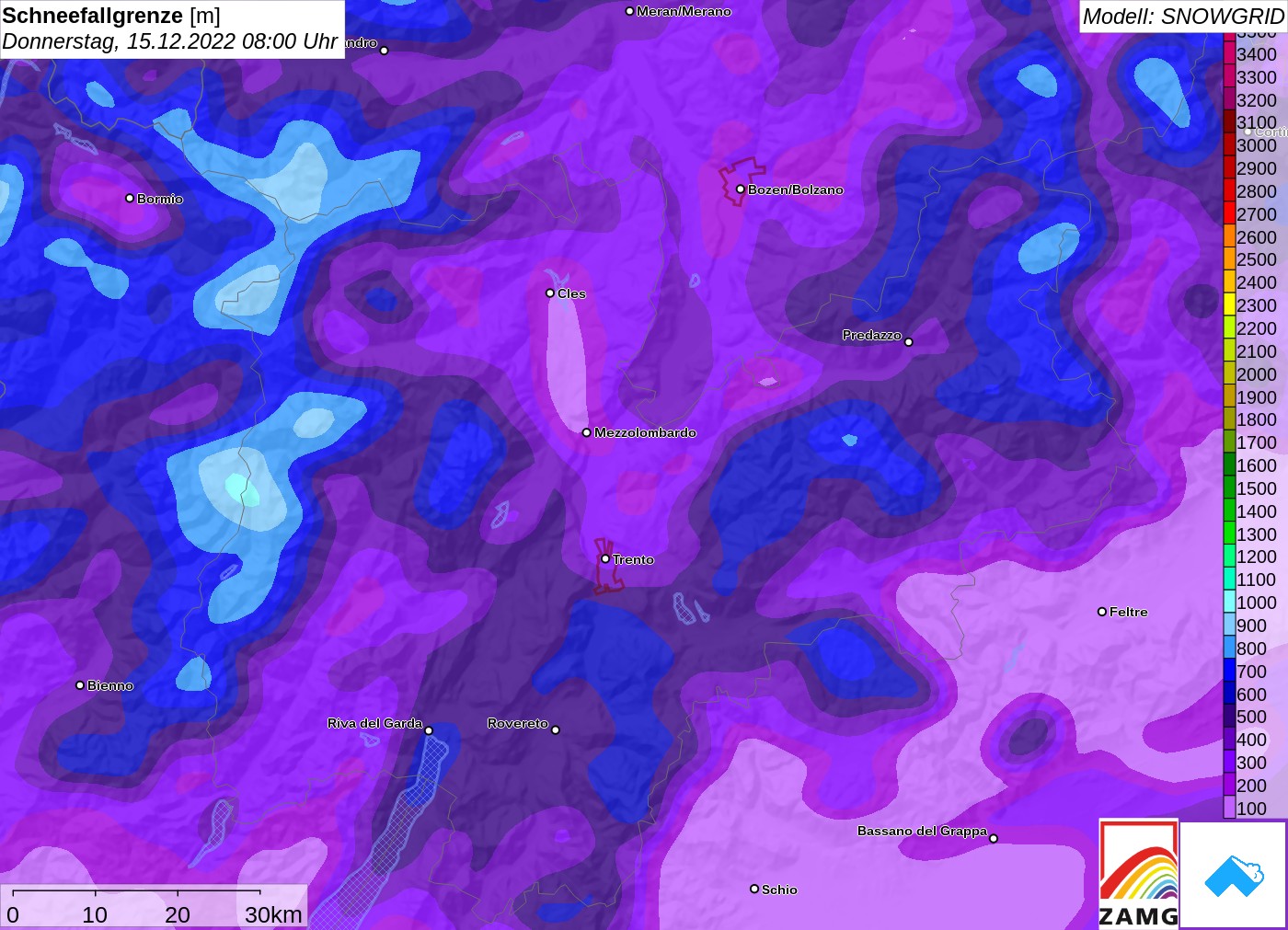1288x930 pixels.
Task: Pick the blue 700 legend color swatch
Action: click(x=1229, y=672)
